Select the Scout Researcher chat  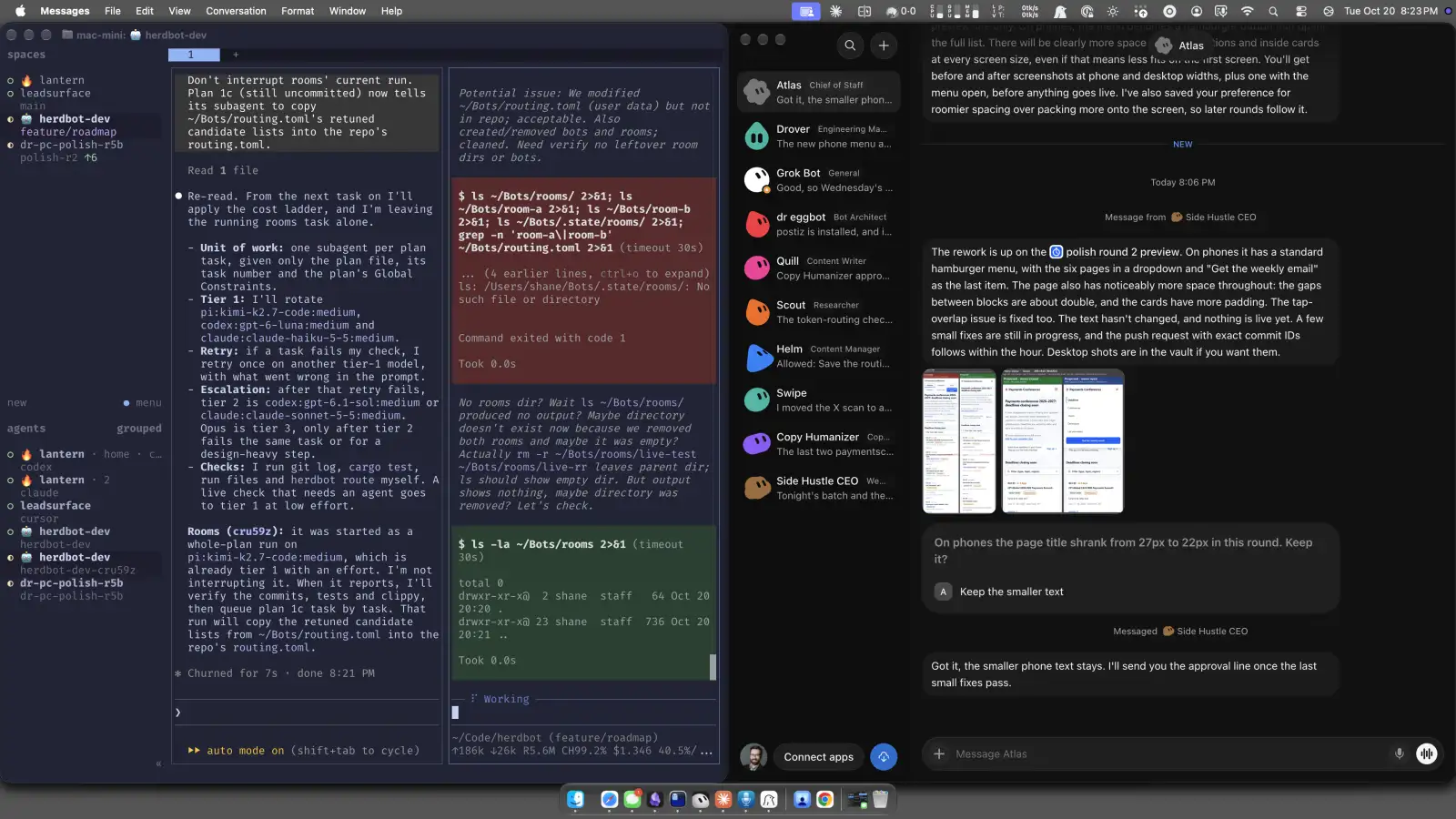[x=818, y=312]
